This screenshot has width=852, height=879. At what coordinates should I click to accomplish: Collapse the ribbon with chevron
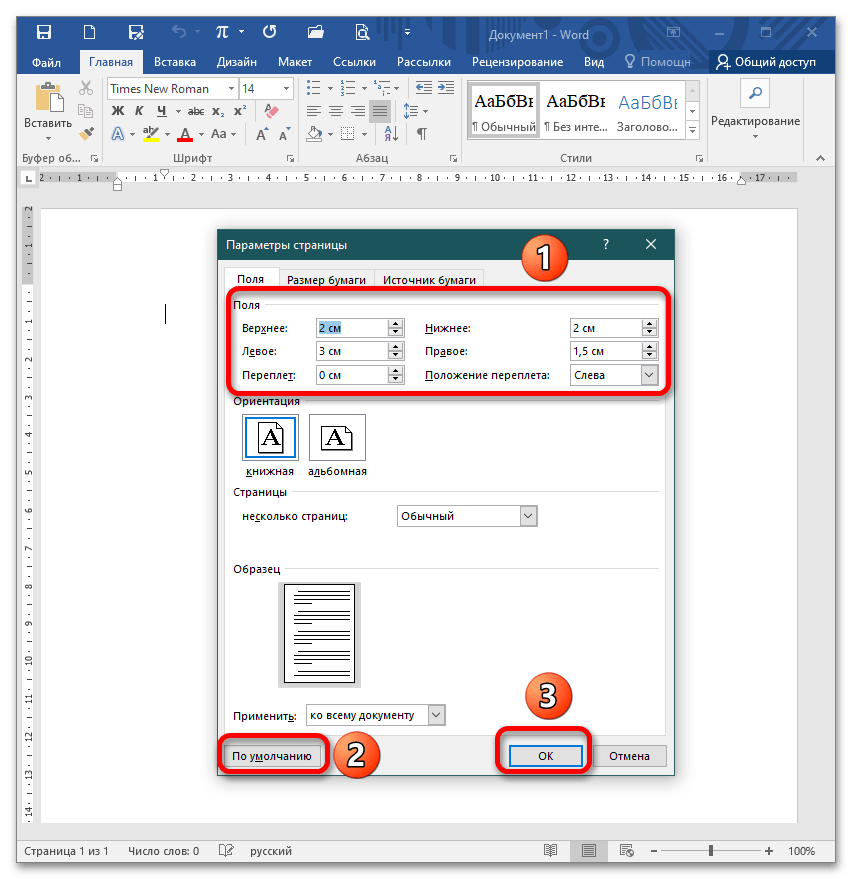click(821, 159)
